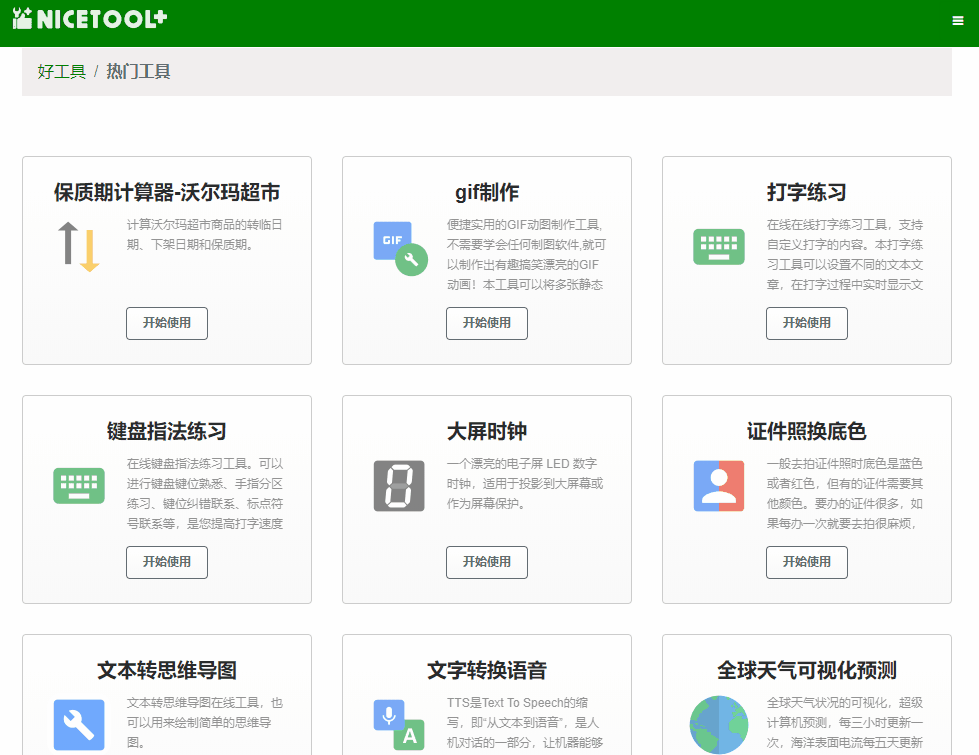Open the 文本转思维导图 card title

coord(167,671)
